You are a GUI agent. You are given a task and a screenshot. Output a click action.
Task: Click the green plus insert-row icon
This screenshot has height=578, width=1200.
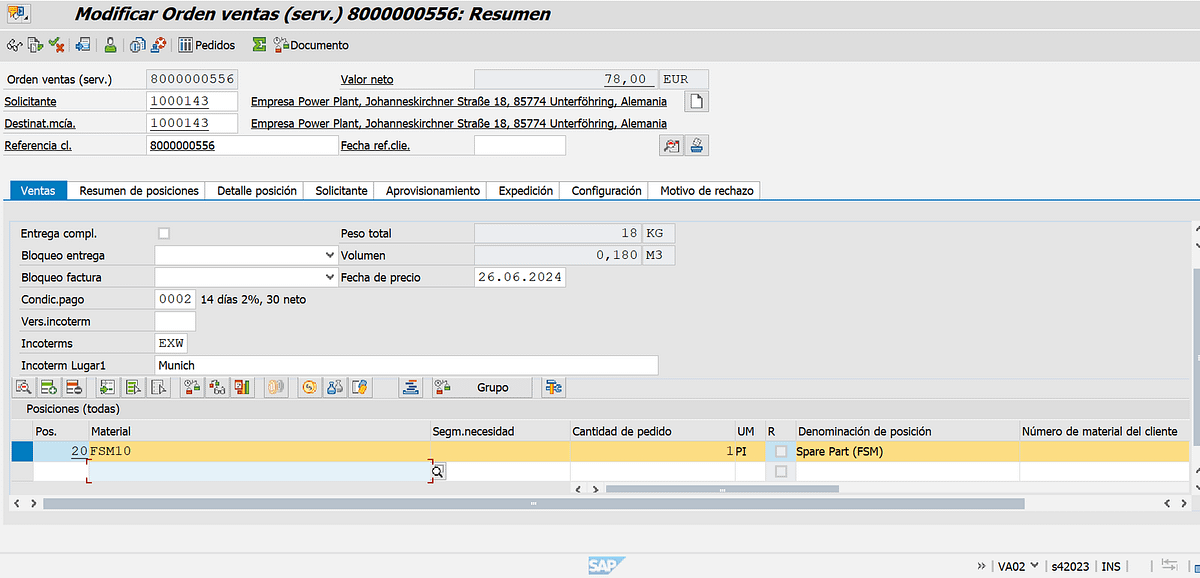click(48, 387)
